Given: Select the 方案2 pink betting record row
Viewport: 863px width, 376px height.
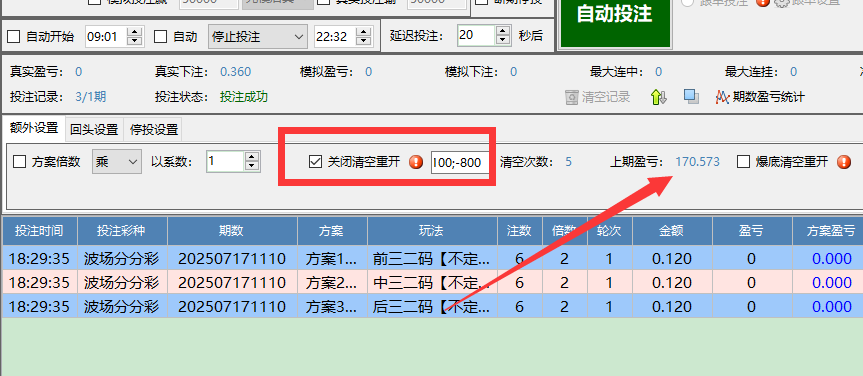Looking at the screenshot, I should 432,282.
